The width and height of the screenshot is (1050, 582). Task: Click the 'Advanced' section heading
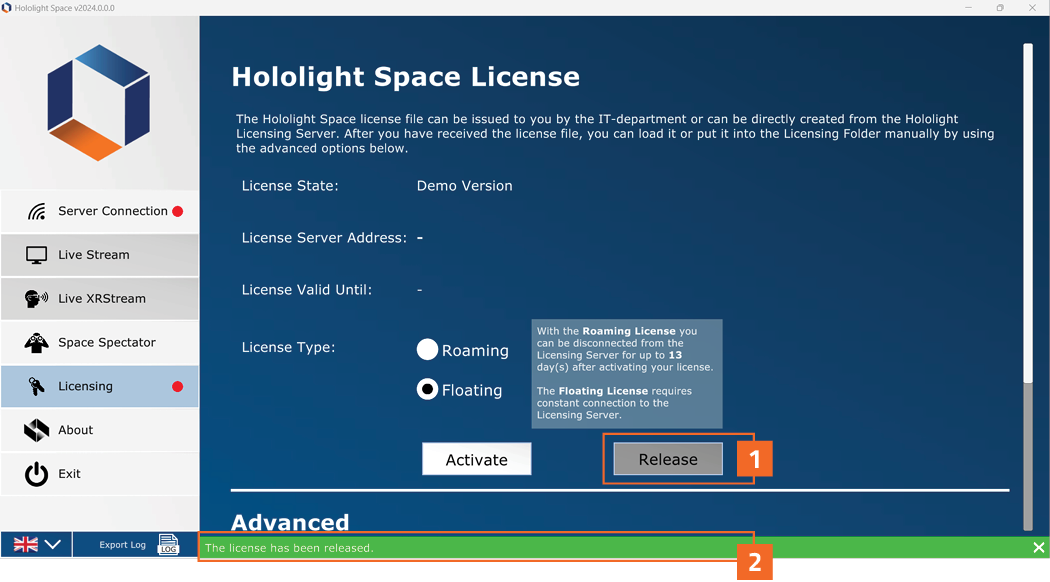[x=290, y=522]
